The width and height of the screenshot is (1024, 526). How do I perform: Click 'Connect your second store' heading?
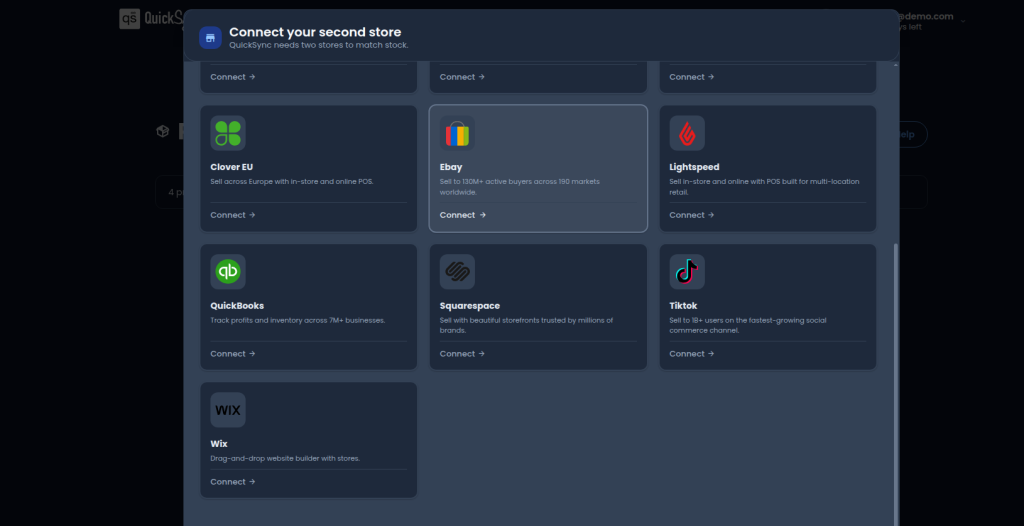315,32
